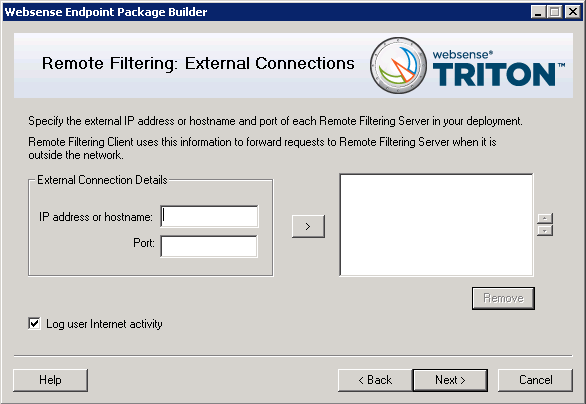The height and width of the screenshot is (404, 586).
Task: Click the TRITON brand text in header
Action: pyautogui.click(x=494, y=74)
